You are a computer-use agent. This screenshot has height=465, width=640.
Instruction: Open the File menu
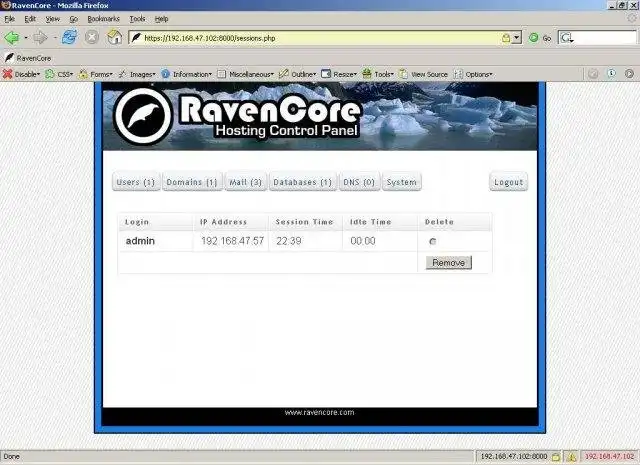[9, 19]
